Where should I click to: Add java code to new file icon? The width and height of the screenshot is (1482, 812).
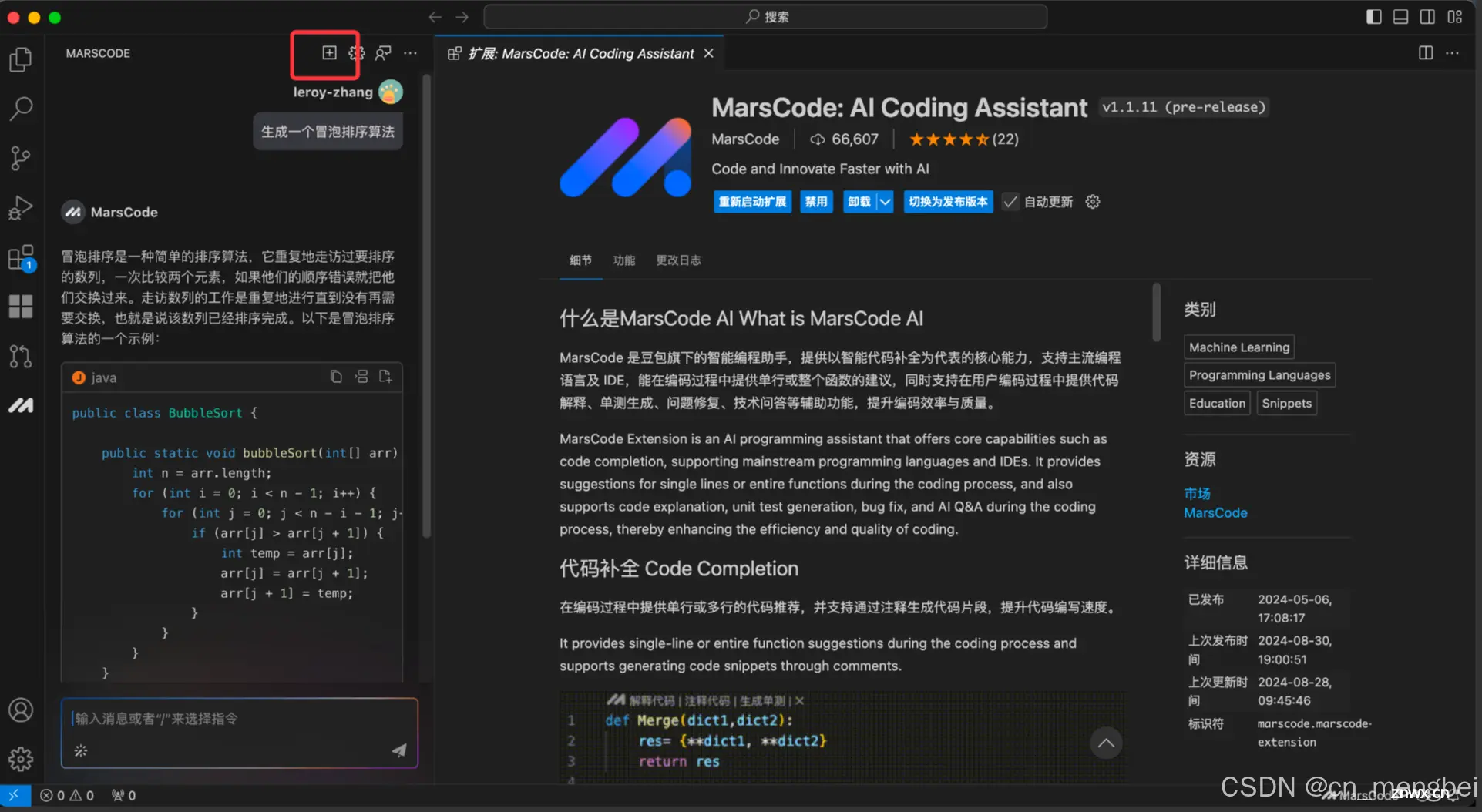click(x=385, y=377)
